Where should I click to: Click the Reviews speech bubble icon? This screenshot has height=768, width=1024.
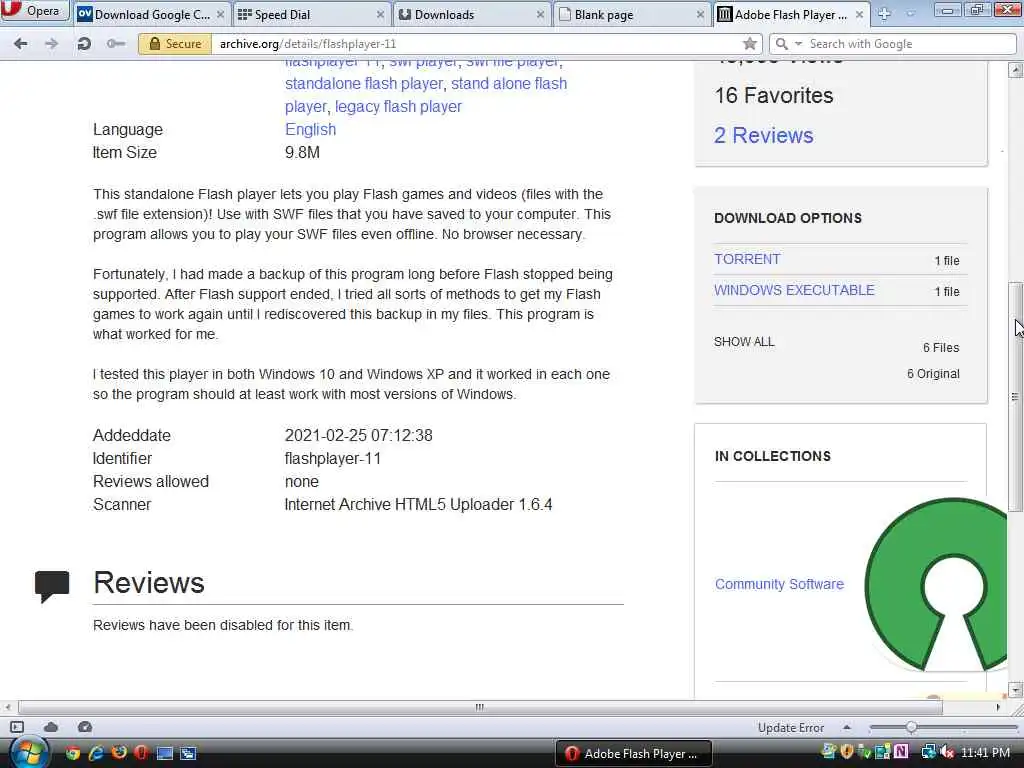pos(52,586)
